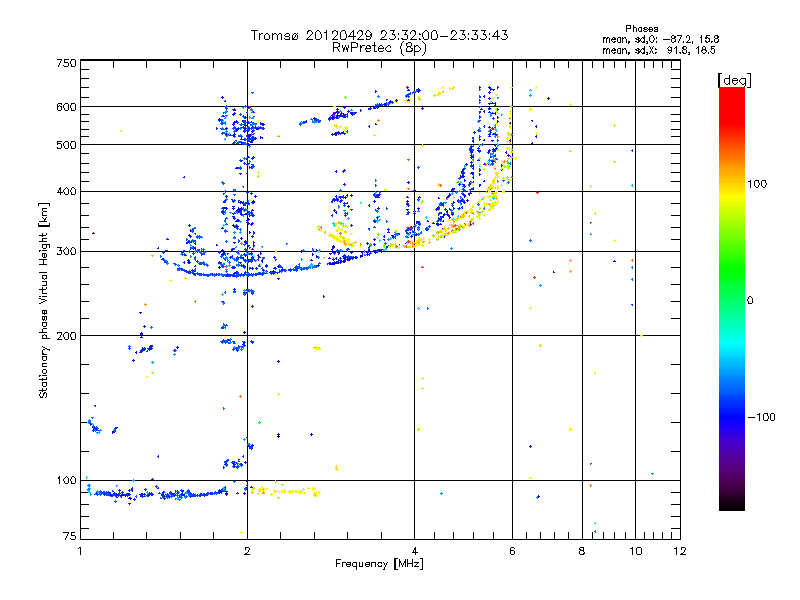Image resolution: width=800 pixels, height=600 pixels.
Task: Click the blue vertical echo cluster at 2 MHz near 550 km
Action: pyautogui.click(x=242, y=124)
